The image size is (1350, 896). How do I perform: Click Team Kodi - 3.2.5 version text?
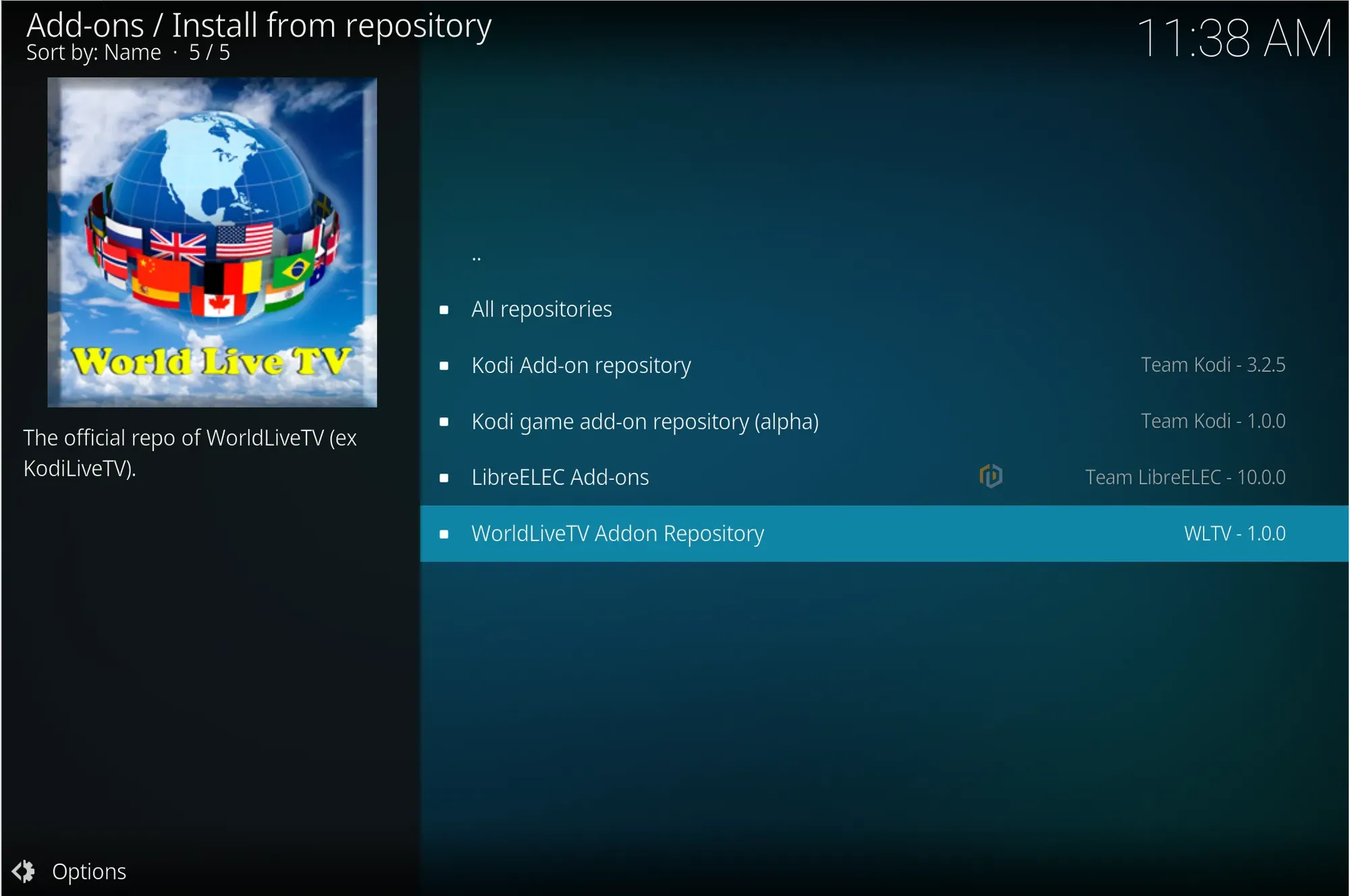click(x=1213, y=365)
